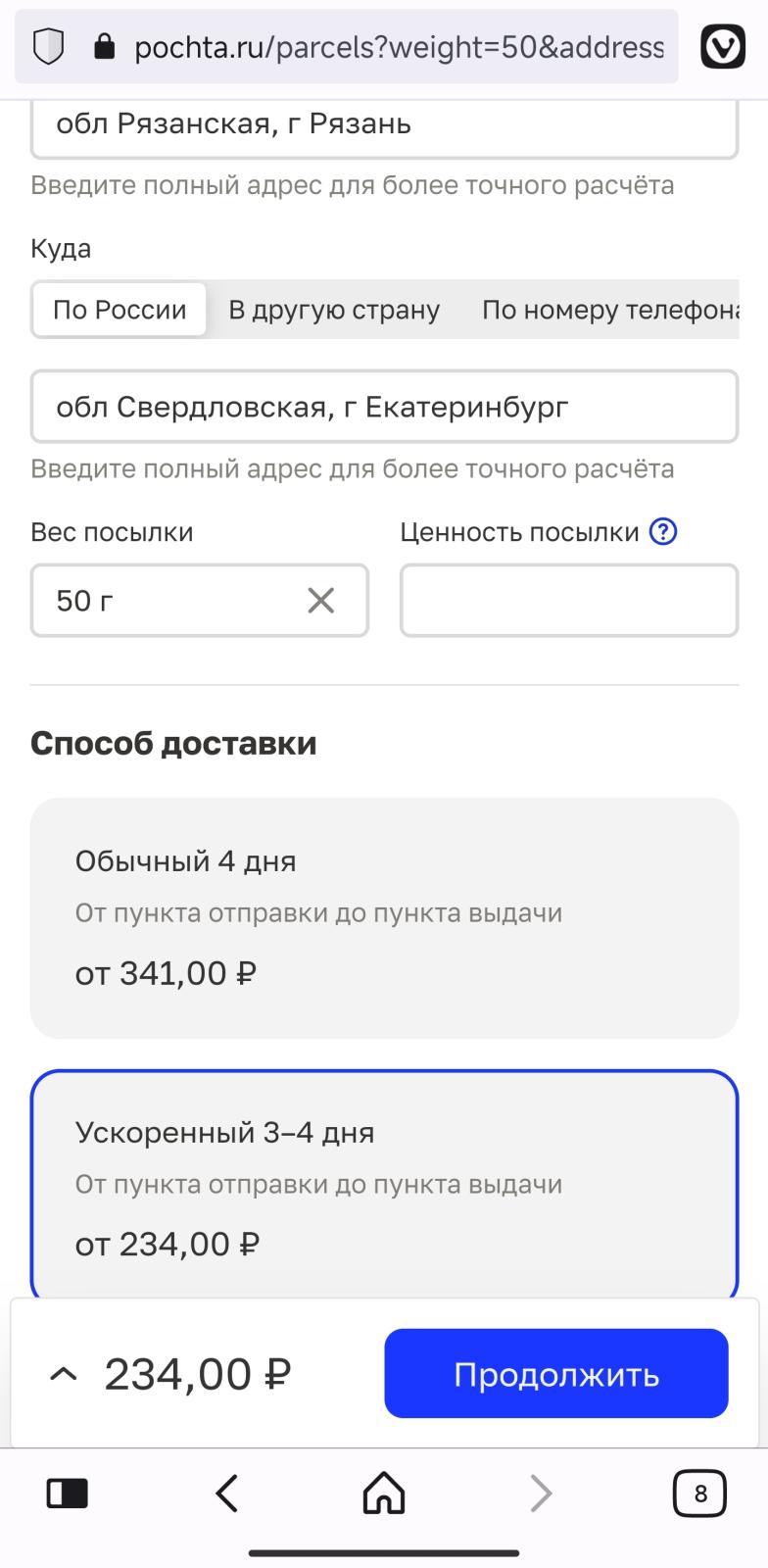This screenshot has width=768, height=1568.
Task: Clear the parcel weight with X icon
Action: coord(321,600)
